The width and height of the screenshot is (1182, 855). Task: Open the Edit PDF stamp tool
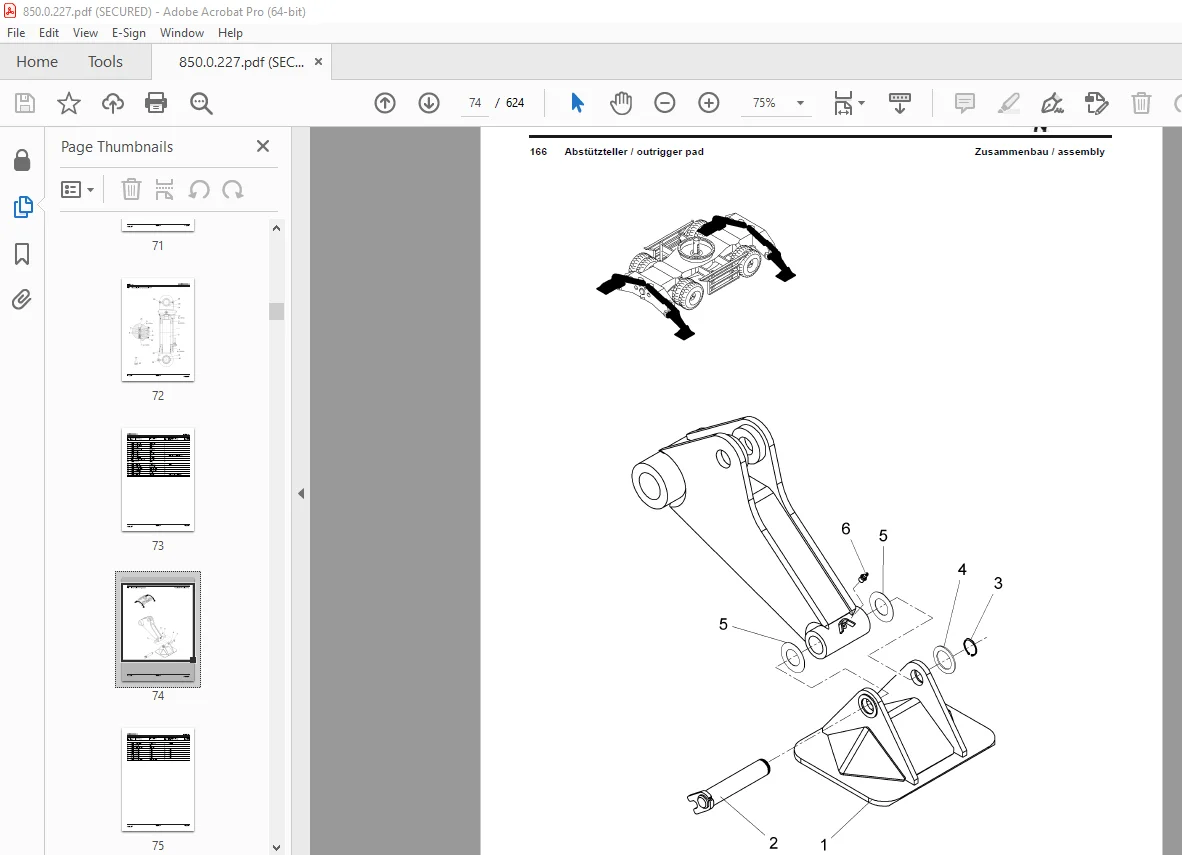(x=1097, y=103)
